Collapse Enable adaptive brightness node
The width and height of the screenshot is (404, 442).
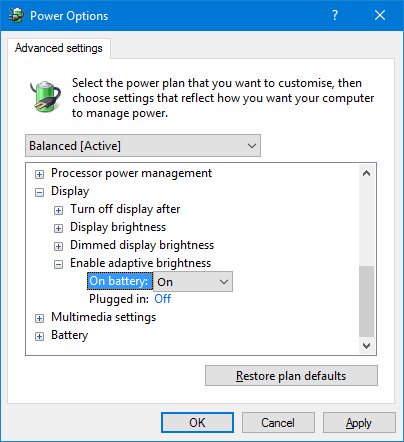tap(58, 264)
